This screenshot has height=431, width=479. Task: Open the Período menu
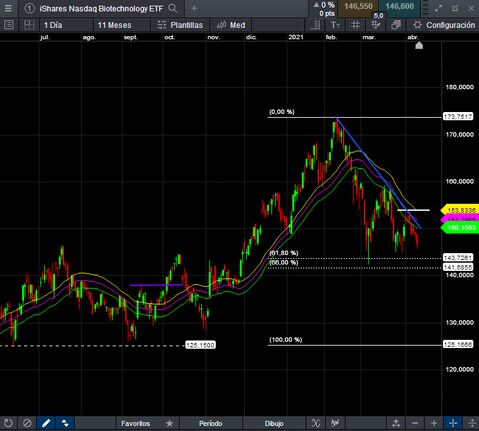(x=210, y=423)
